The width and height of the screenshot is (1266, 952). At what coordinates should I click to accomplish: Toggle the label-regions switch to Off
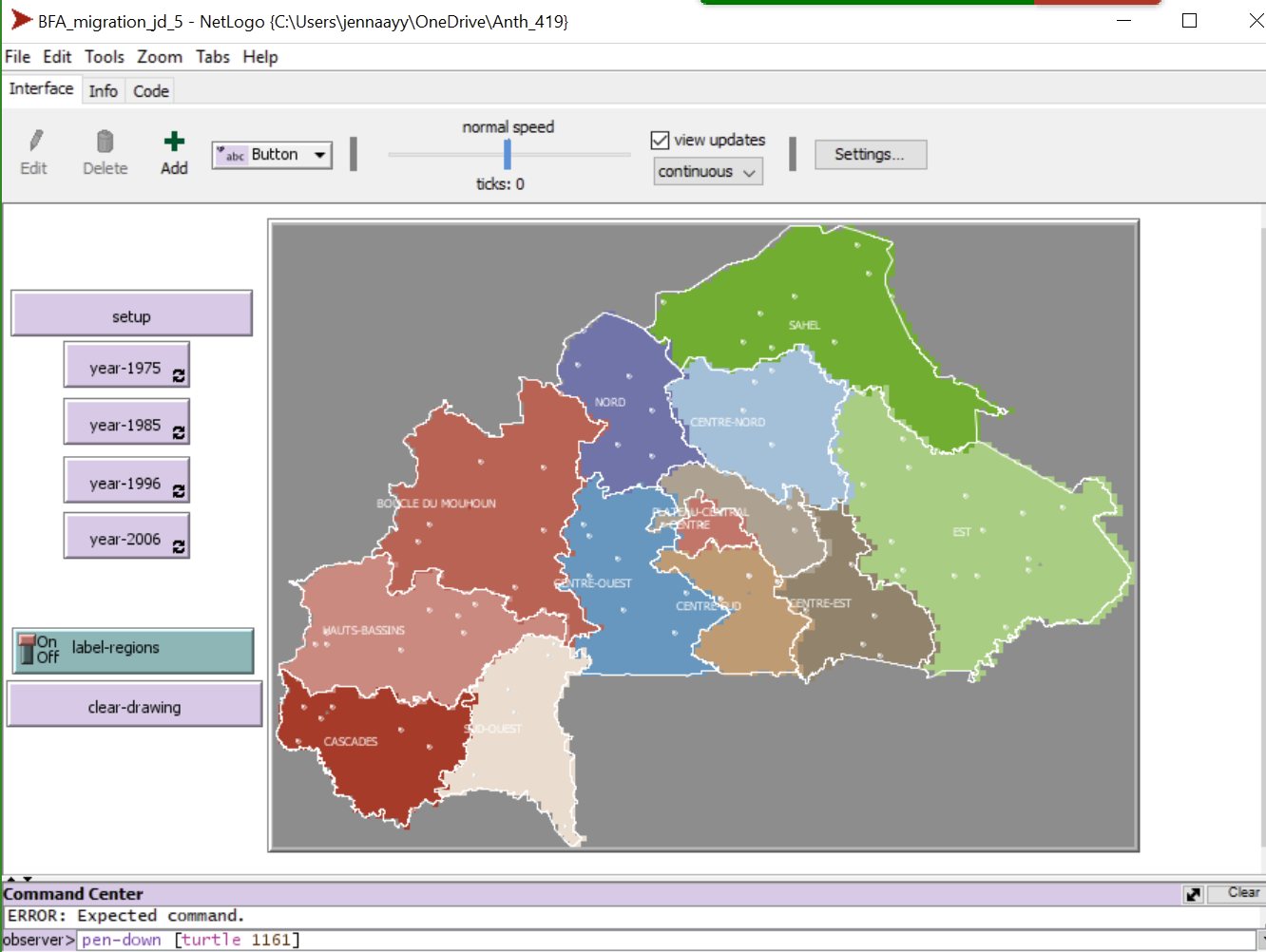tap(29, 657)
